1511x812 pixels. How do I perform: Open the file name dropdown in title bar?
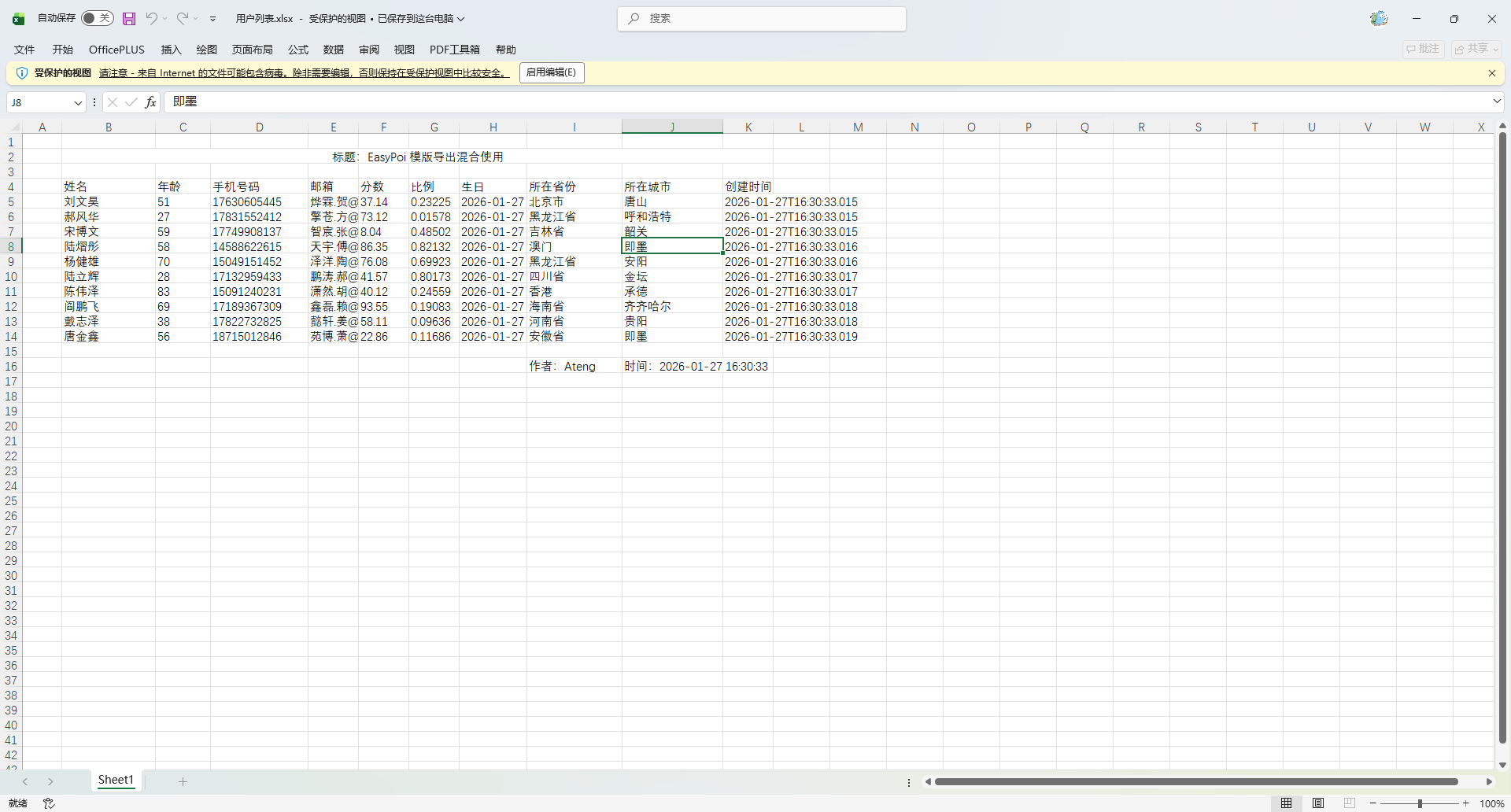tap(461, 19)
